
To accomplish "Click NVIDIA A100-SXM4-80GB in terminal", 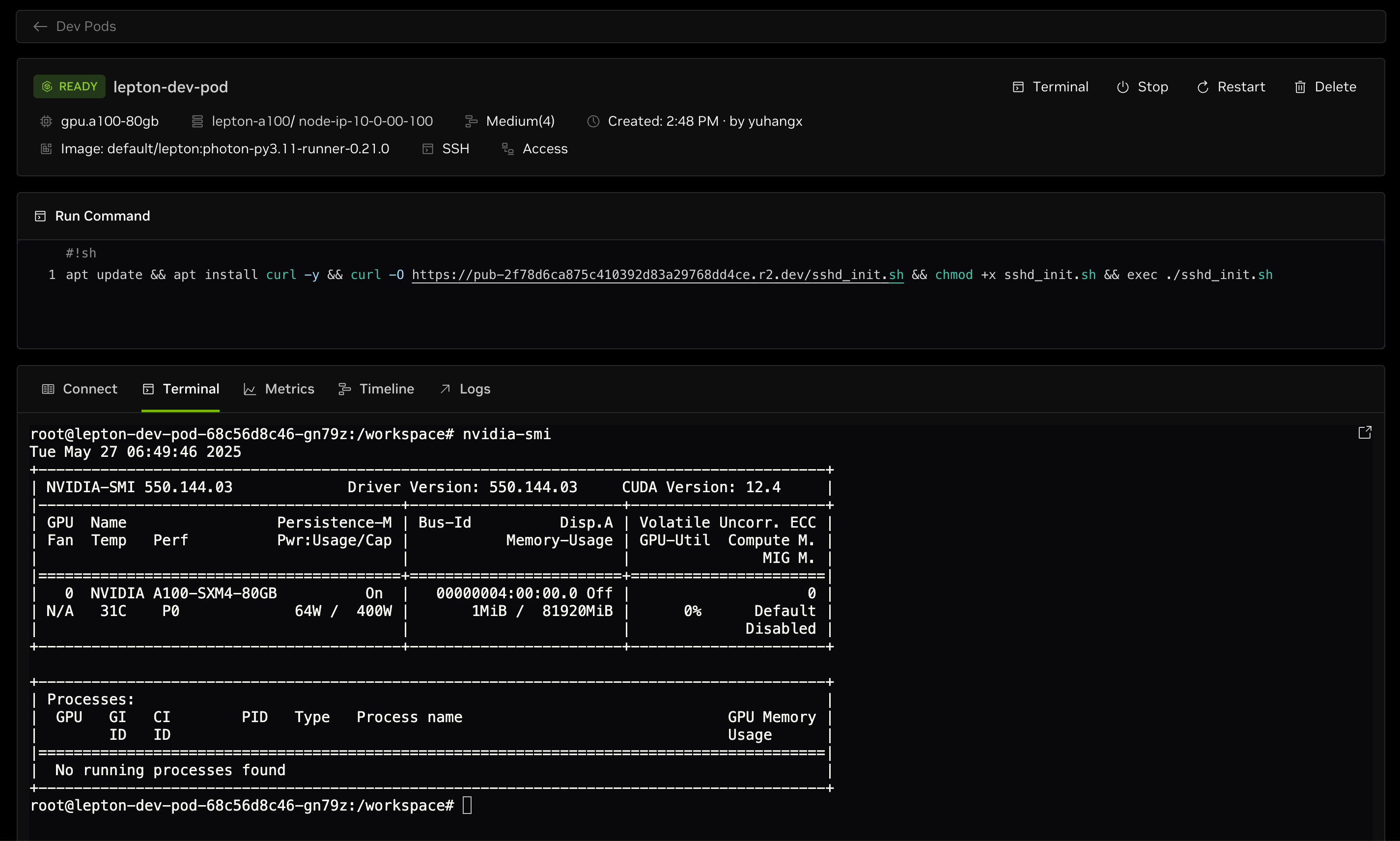I will coord(184,593).
